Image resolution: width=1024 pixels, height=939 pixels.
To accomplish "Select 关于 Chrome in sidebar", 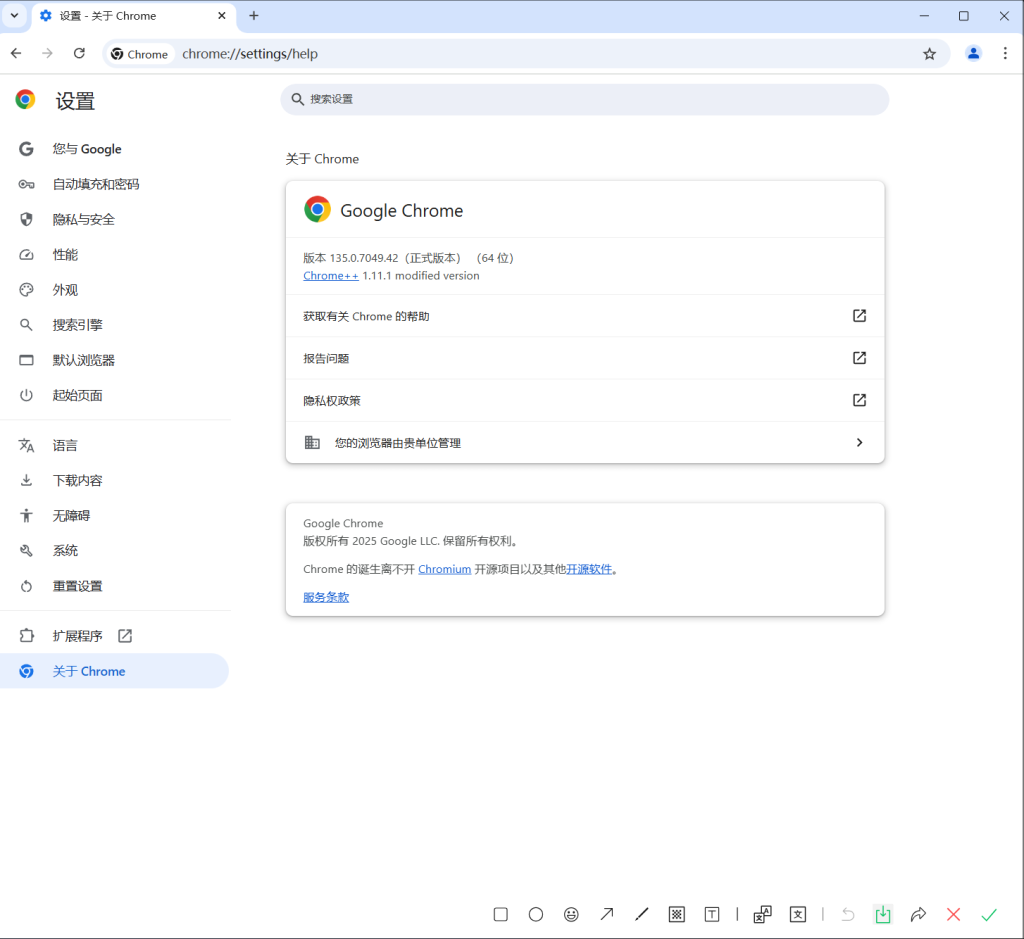I will tap(114, 671).
